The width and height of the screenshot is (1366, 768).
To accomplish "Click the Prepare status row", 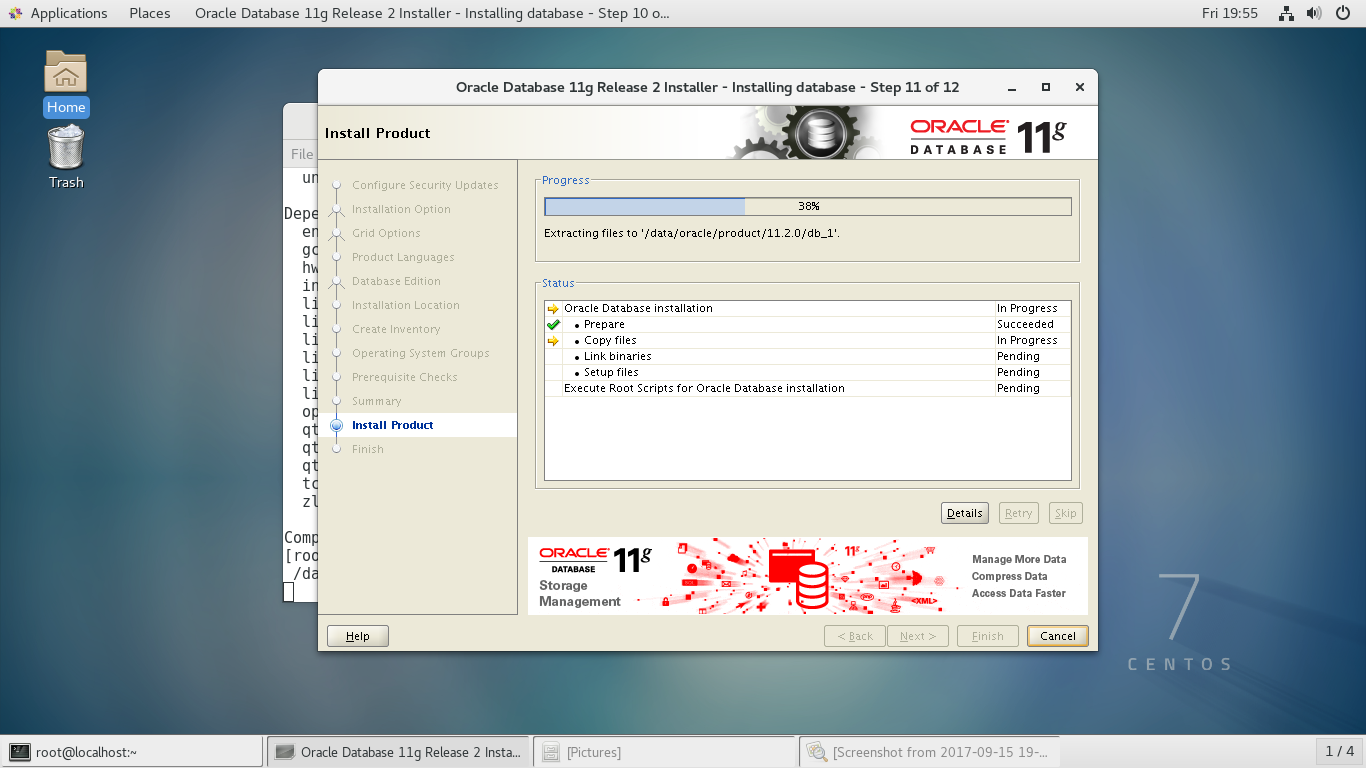I will (808, 324).
